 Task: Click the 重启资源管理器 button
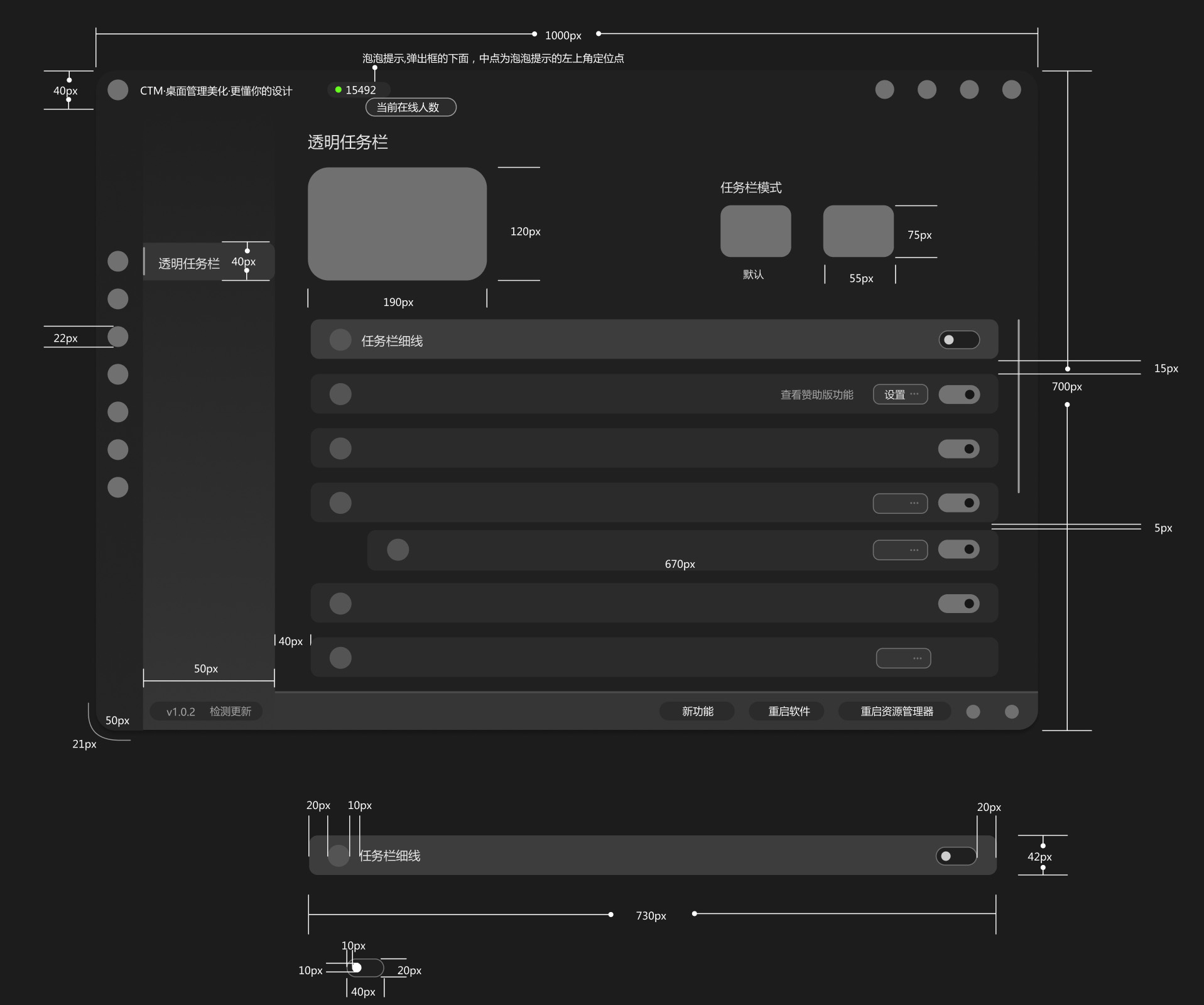[x=896, y=711]
